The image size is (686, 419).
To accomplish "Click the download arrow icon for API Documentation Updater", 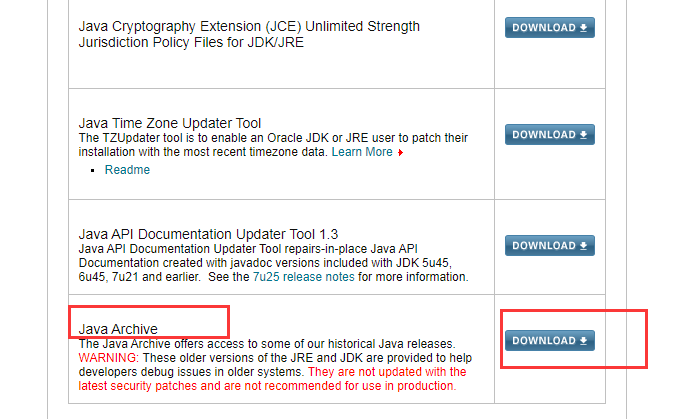I will (584, 245).
